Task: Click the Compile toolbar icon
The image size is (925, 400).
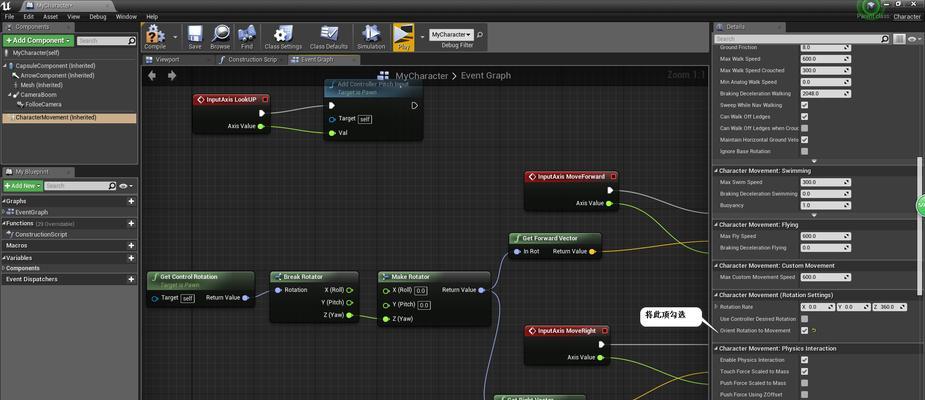Action: pyautogui.click(x=155, y=37)
